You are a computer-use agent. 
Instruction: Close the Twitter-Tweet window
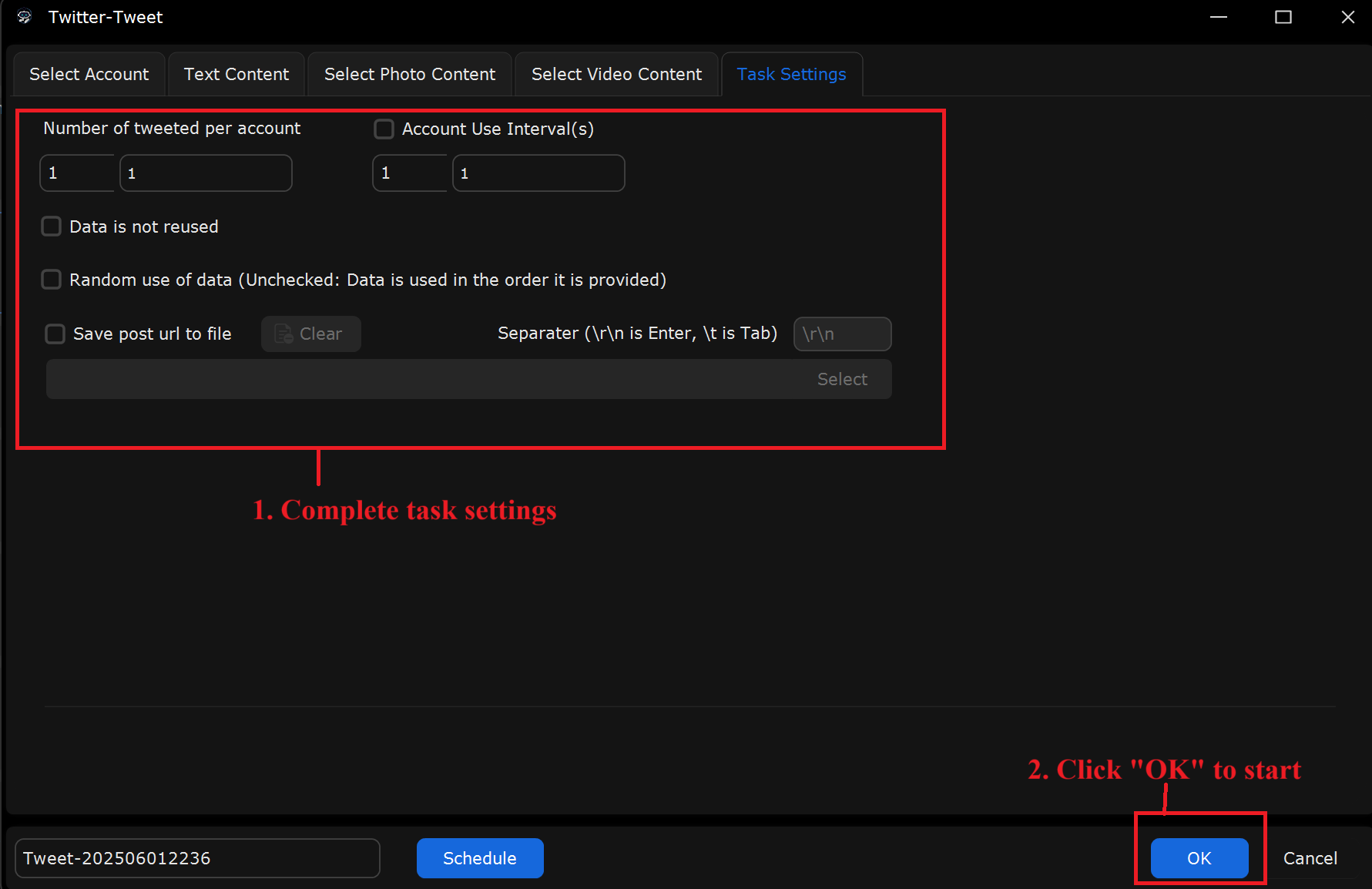[x=1348, y=17]
